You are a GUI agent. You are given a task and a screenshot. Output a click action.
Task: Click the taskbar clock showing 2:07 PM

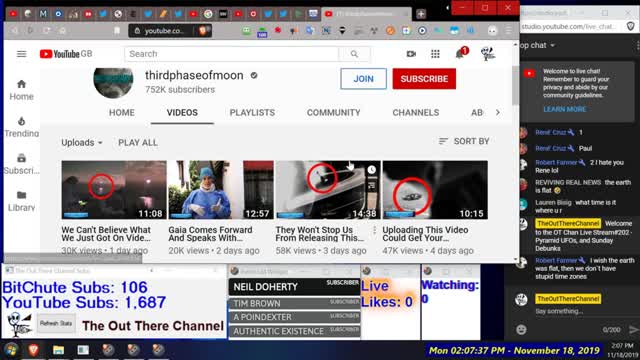(622, 350)
